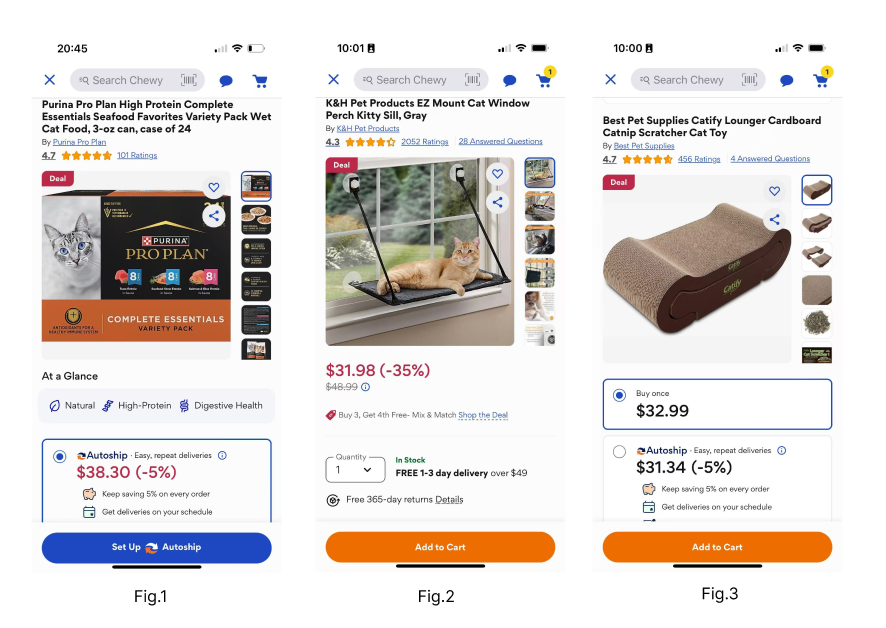This screenshot has width=886, height=628.
Task: Click Add to Cart for K&H perch
Action: click(440, 547)
